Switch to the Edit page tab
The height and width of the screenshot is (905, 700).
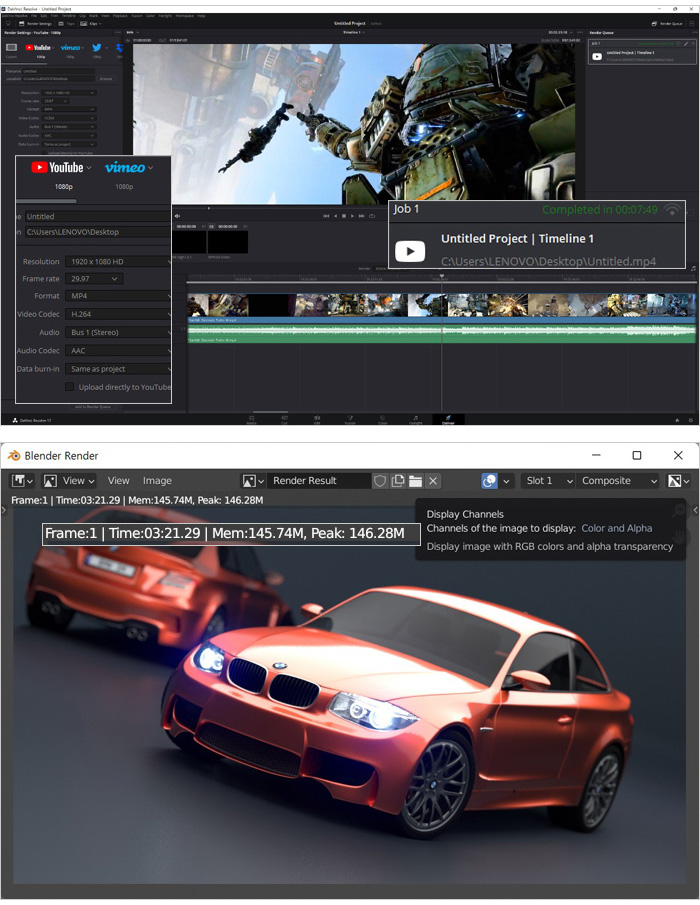tap(317, 419)
